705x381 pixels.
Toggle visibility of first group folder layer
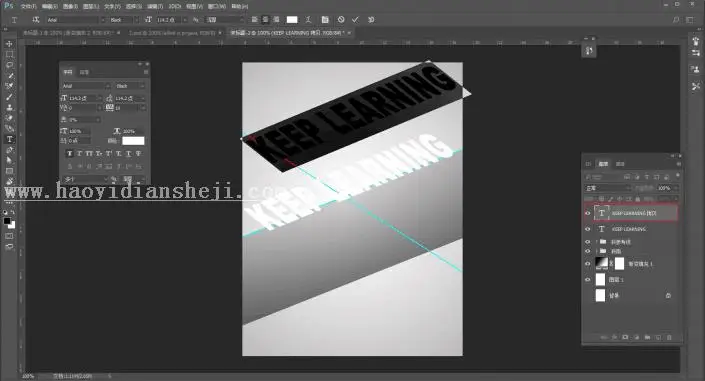point(587,242)
